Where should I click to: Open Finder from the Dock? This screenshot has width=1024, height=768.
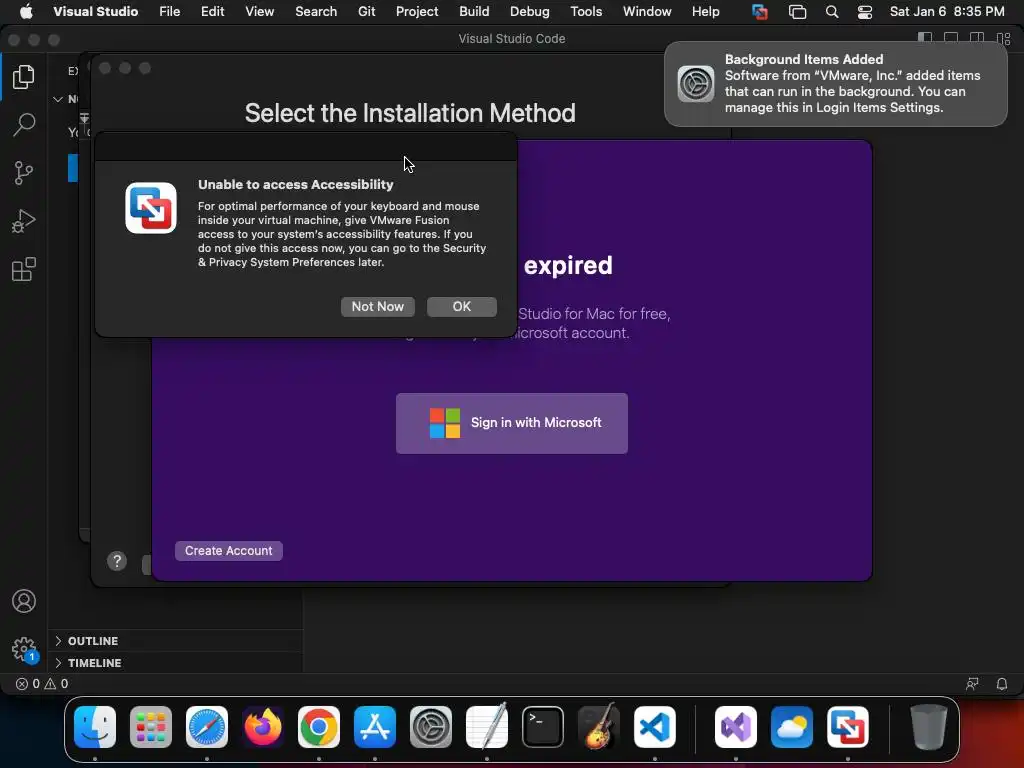click(95, 727)
